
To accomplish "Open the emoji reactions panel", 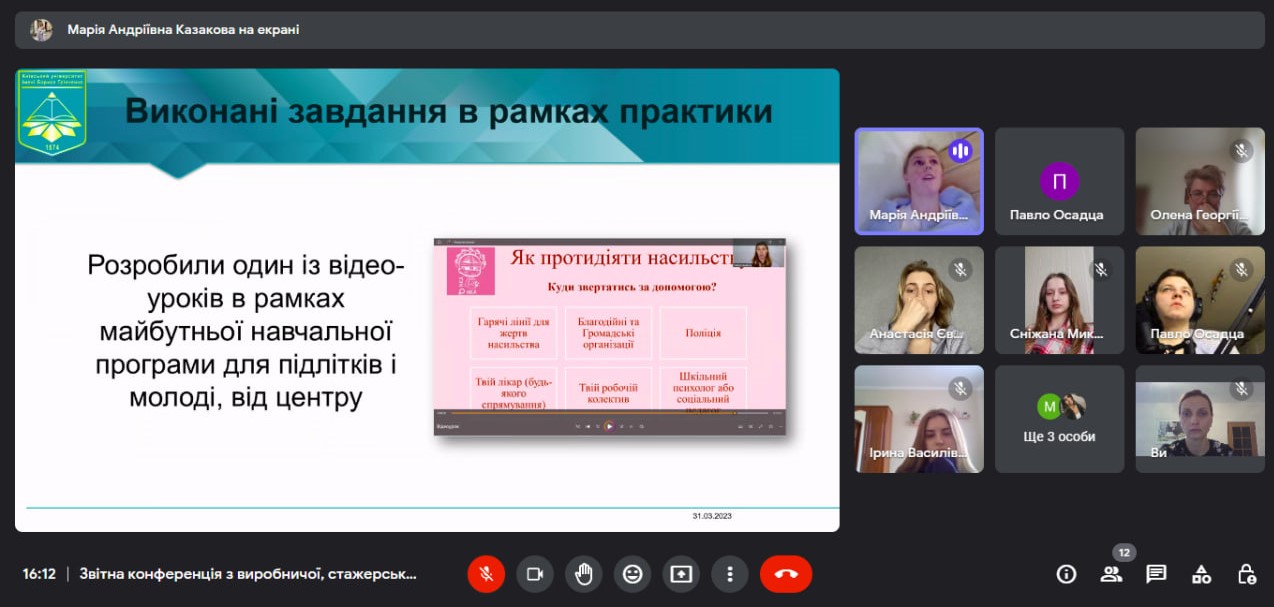I will tap(632, 574).
